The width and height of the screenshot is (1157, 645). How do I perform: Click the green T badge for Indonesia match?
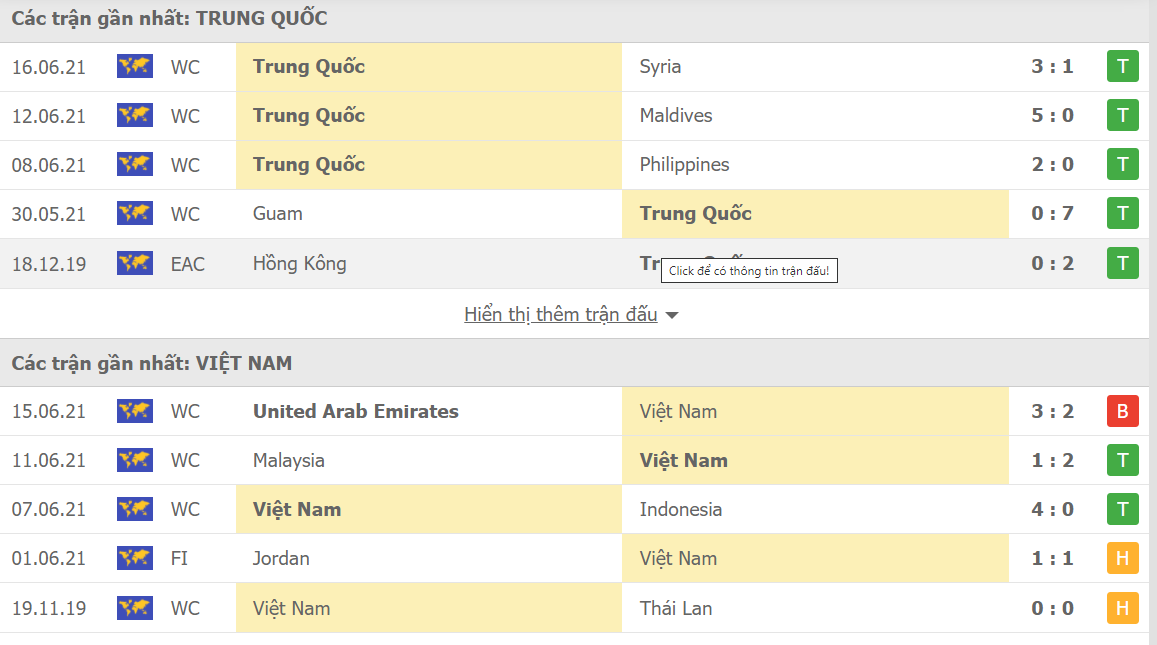pos(1122,510)
